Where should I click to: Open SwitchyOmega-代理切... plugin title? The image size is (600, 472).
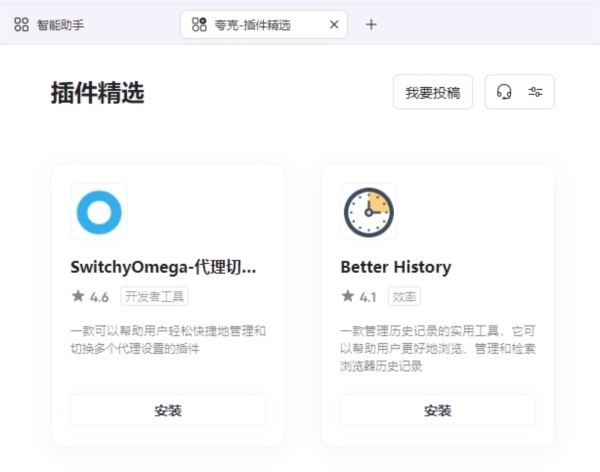(163, 267)
